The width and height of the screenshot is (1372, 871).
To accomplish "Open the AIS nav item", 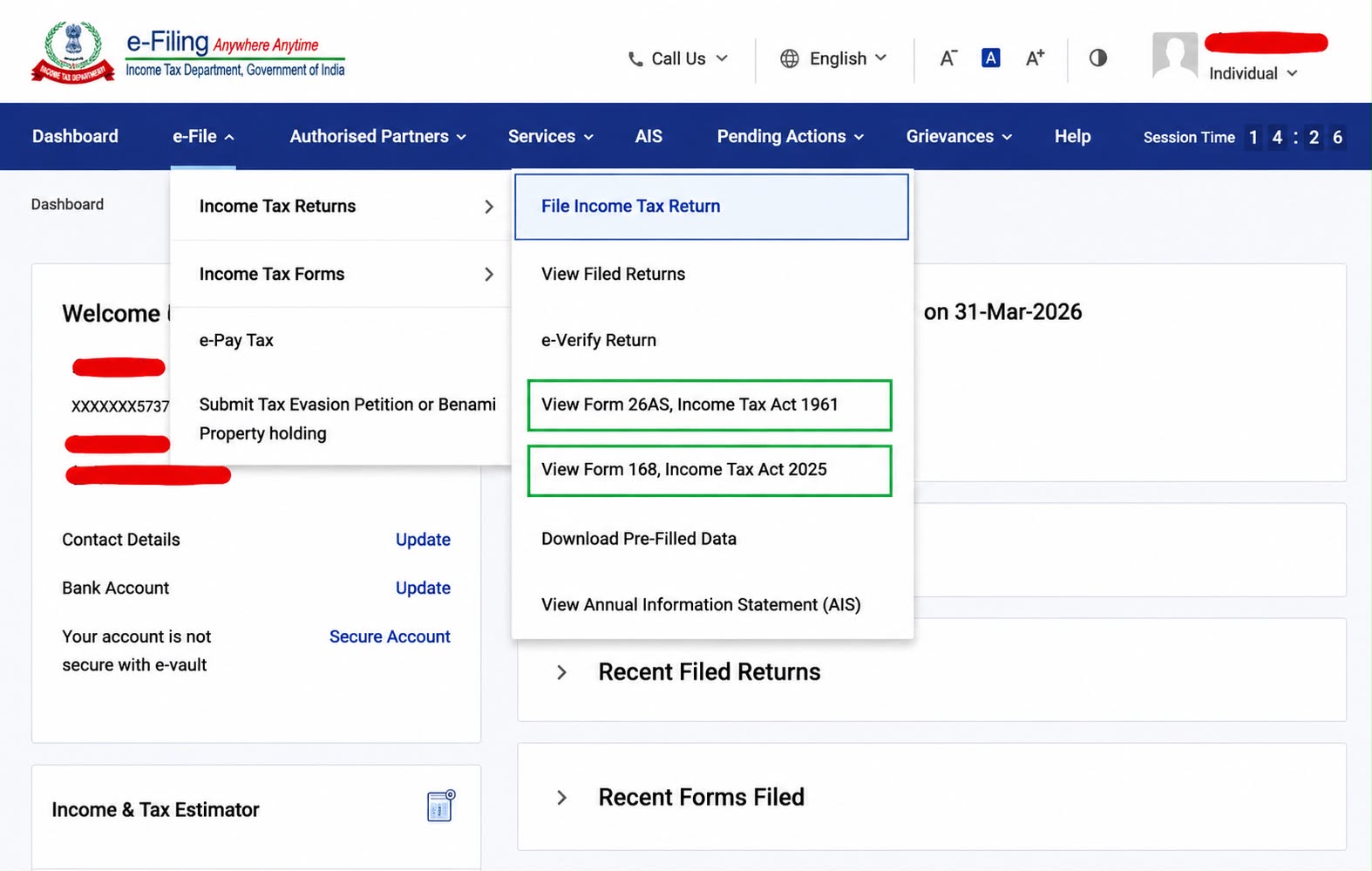I will point(649,136).
